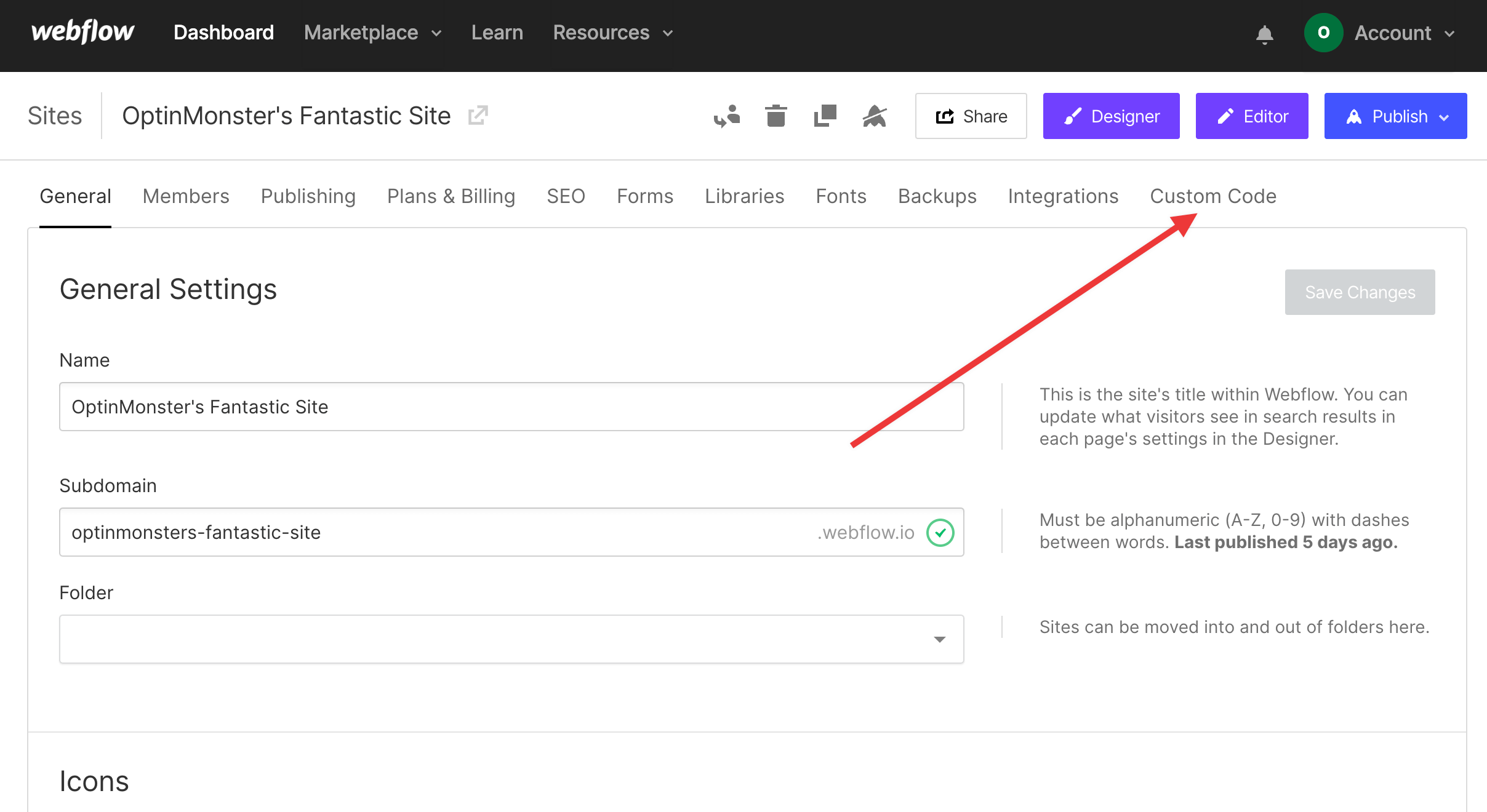Unpublish the site using the rocket icon
The image size is (1487, 812).
(875, 116)
